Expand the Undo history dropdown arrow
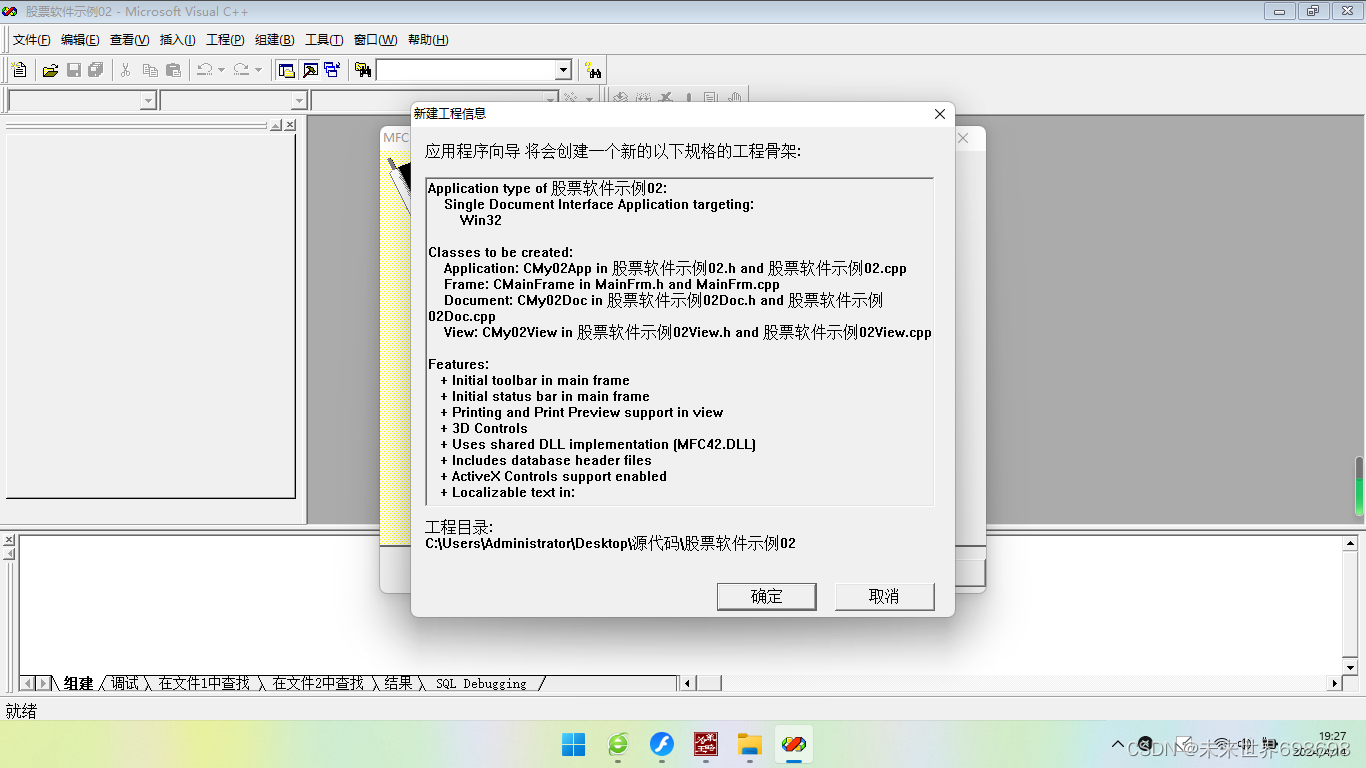Screen dimensions: 1366x768 click(221, 70)
